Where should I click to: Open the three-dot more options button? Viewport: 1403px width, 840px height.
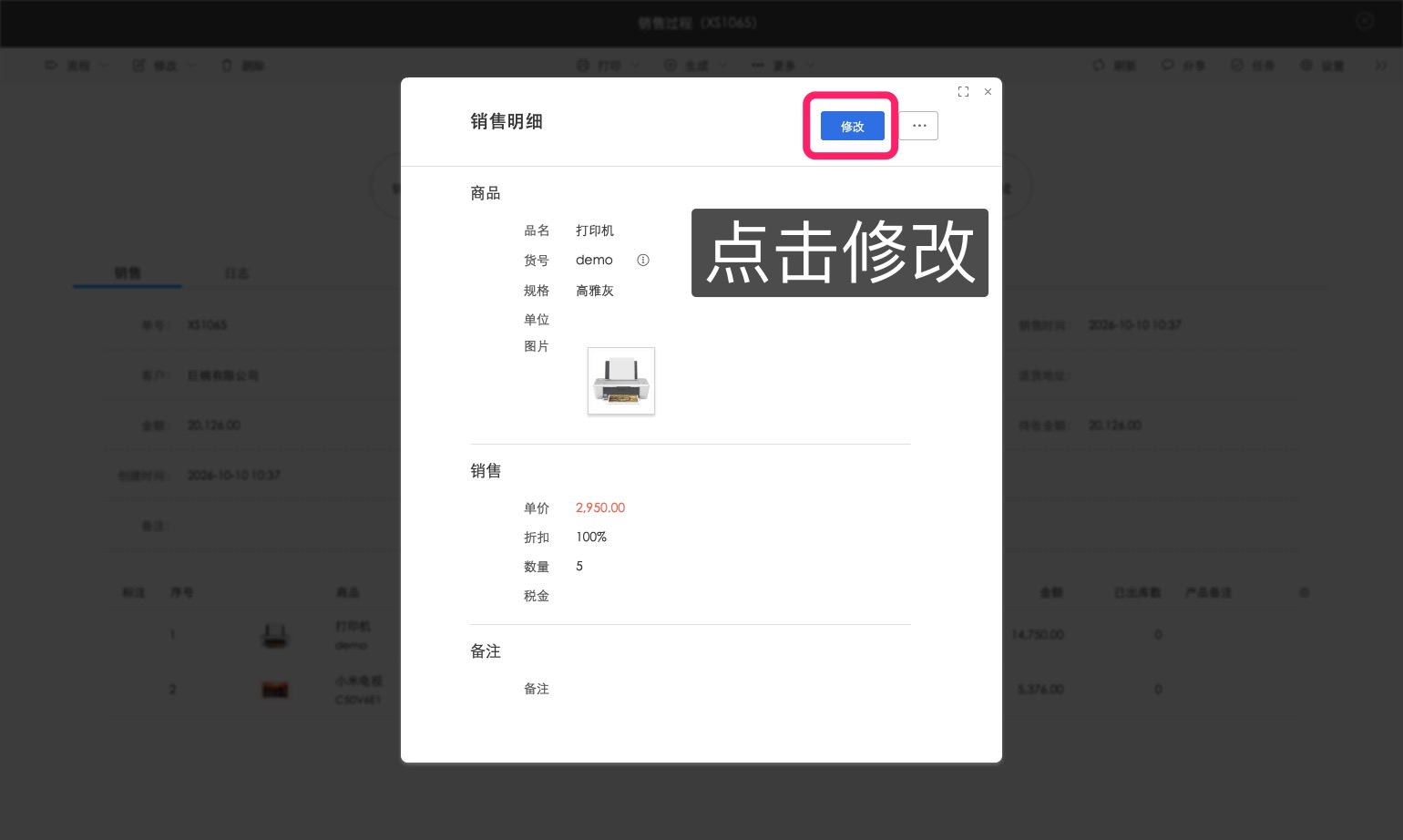(x=919, y=126)
